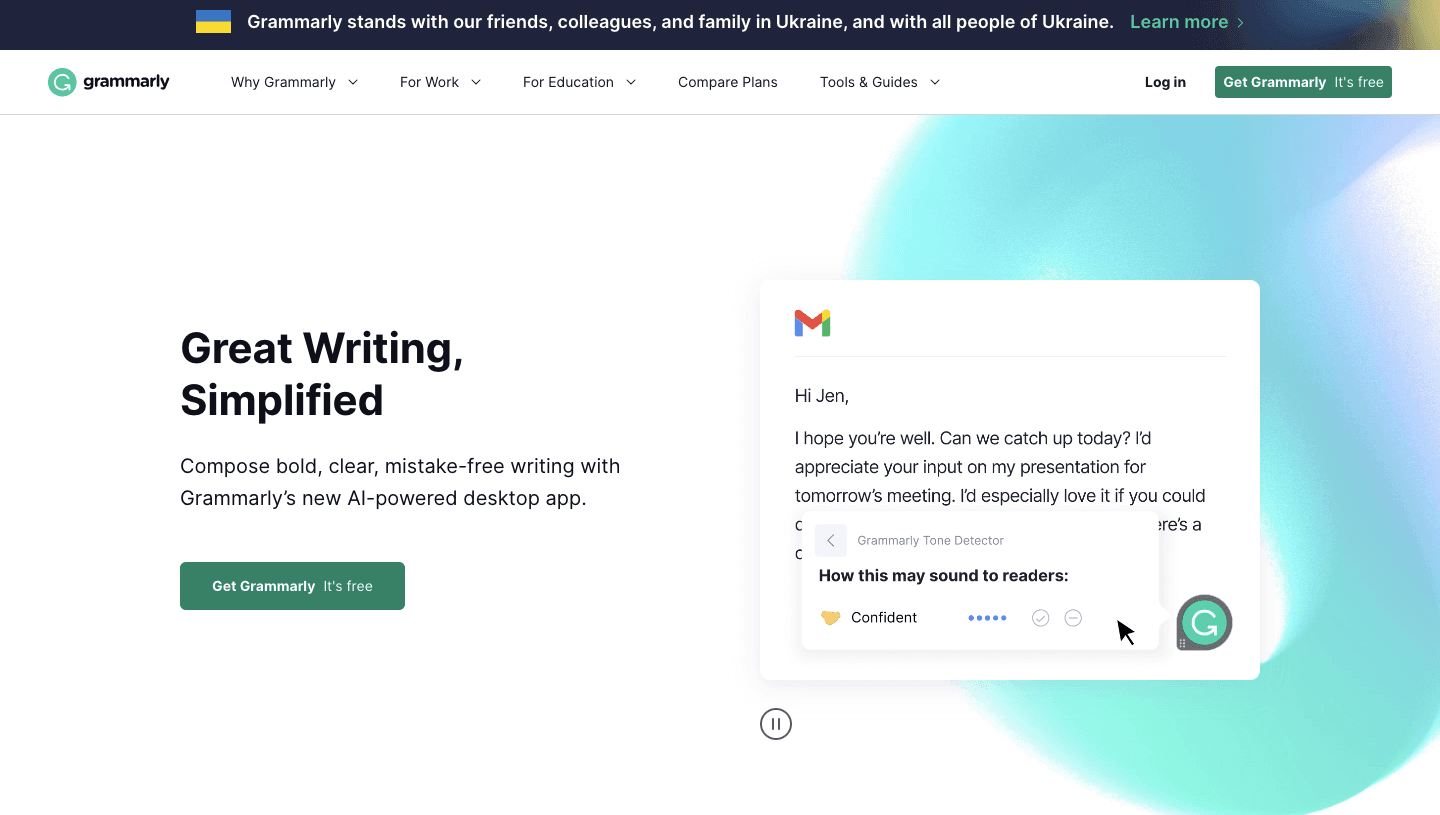This screenshot has width=1440, height=815.
Task: Expand the Tools & Guides dropdown
Action: [879, 82]
